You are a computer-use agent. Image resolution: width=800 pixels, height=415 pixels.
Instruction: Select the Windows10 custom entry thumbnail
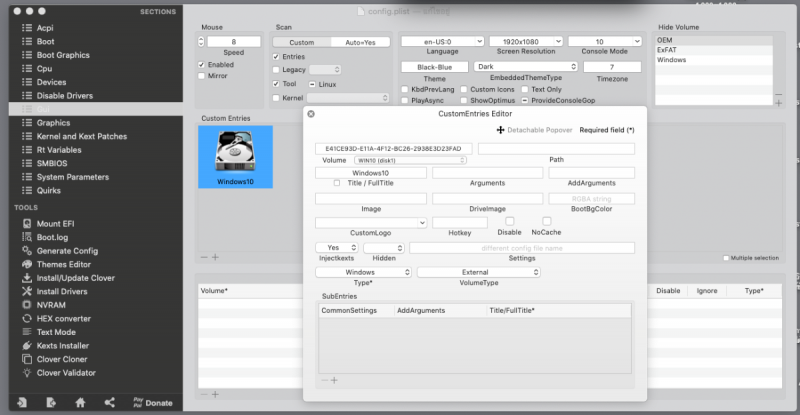(x=235, y=157)
